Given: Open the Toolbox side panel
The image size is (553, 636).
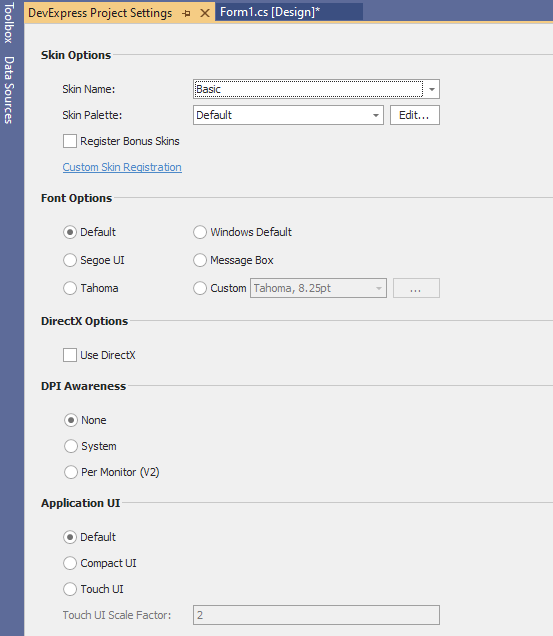Looking at the screenshot, I should point(9,23).
